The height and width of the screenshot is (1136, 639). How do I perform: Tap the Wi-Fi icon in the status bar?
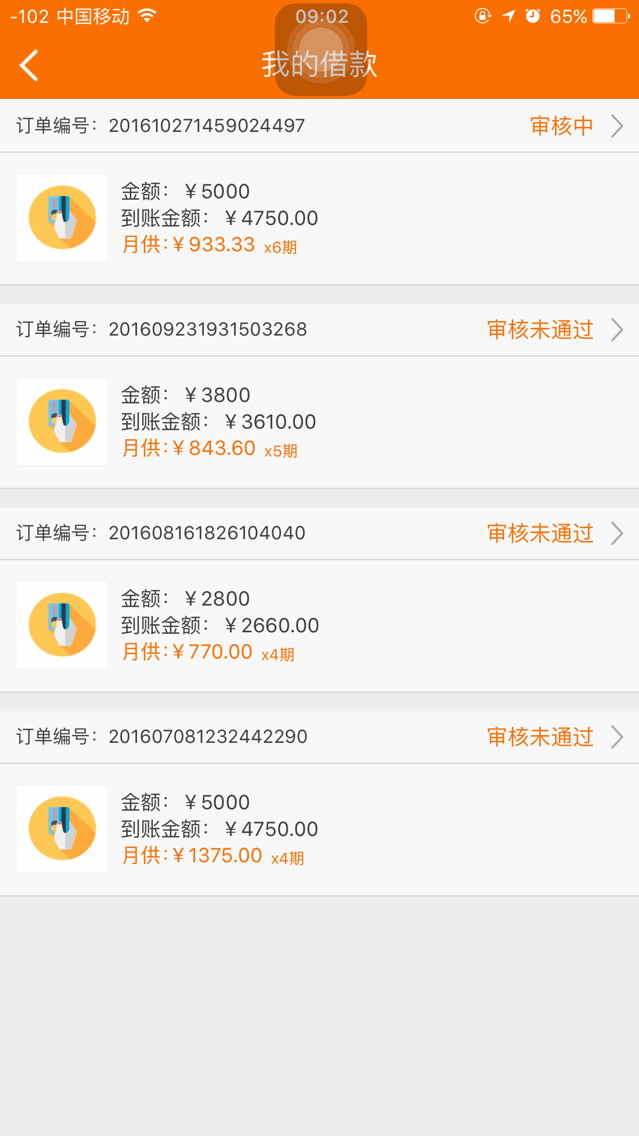click(x=148, y=16)
